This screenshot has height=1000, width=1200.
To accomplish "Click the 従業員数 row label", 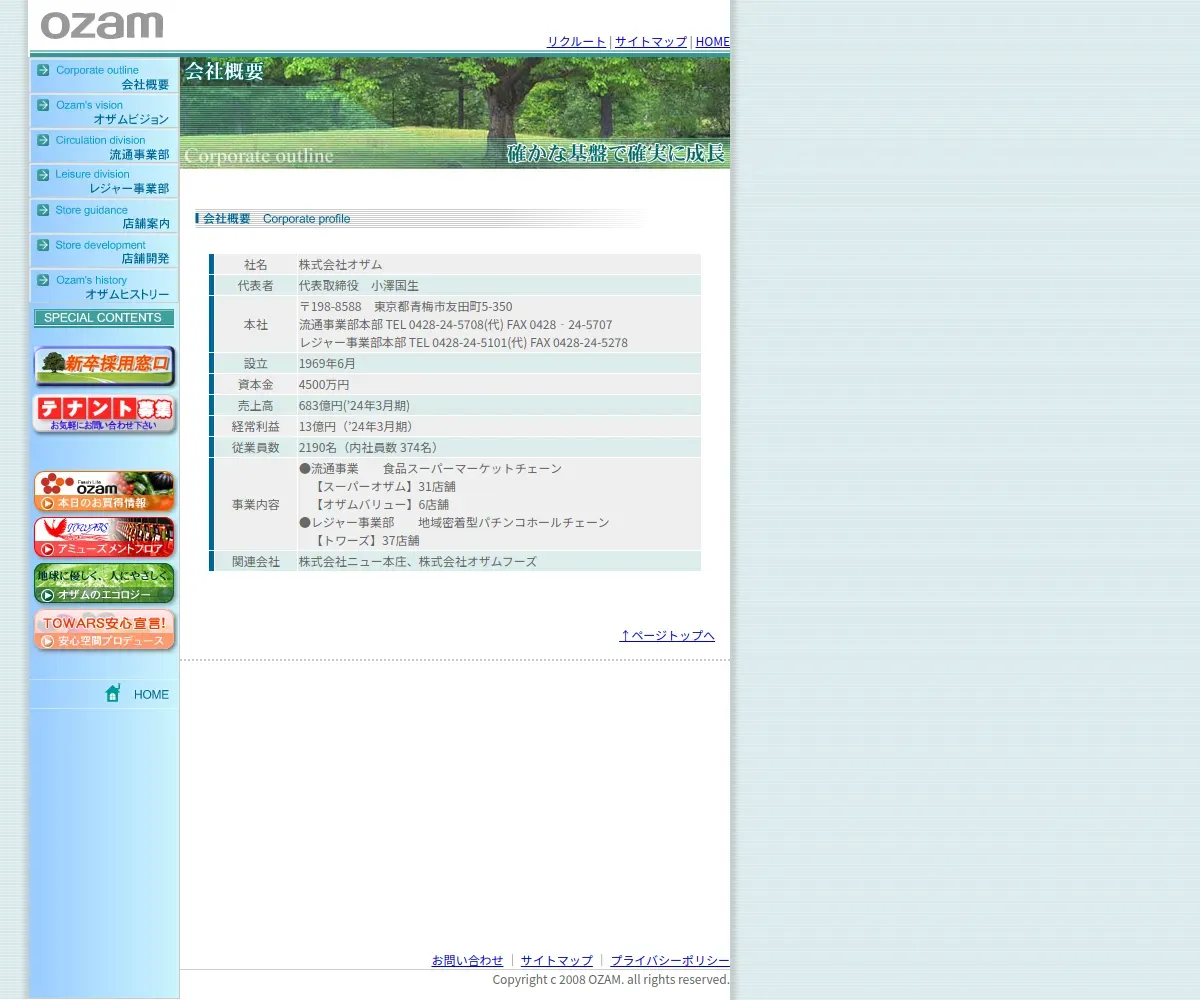I will (x=256, y=448).
